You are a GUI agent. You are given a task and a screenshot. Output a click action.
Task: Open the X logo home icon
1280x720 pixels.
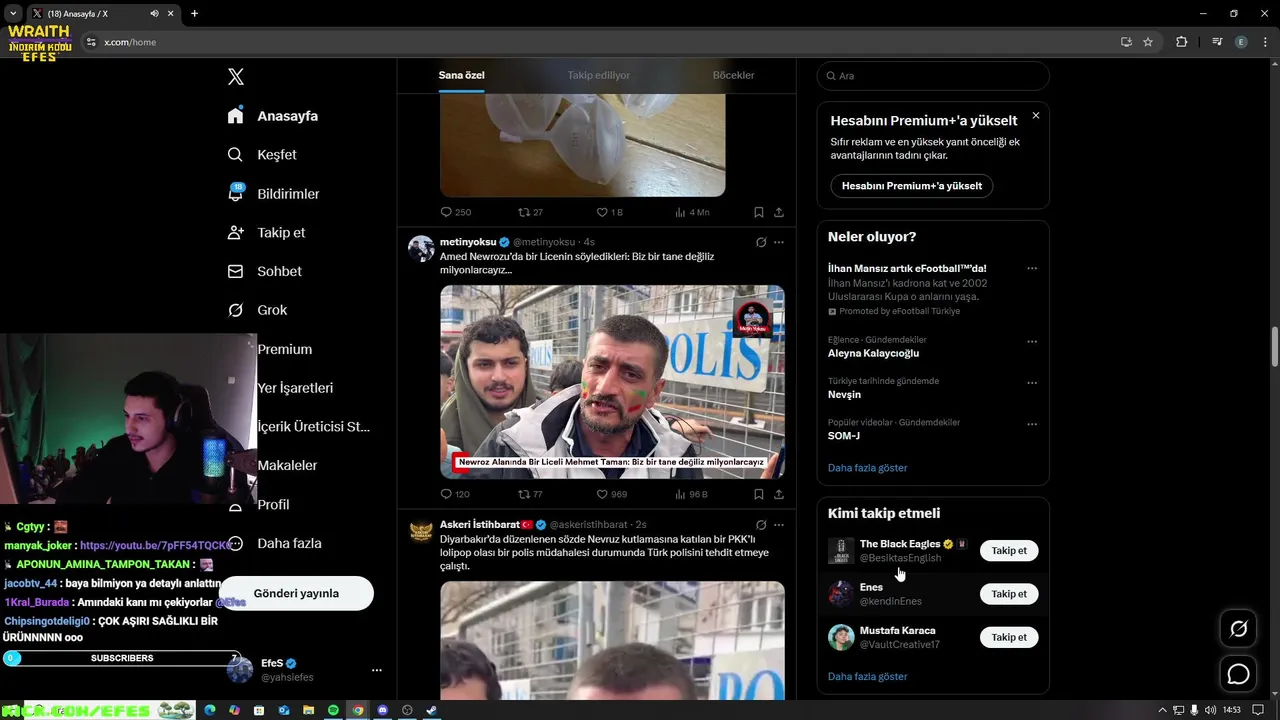coord(235,77)
